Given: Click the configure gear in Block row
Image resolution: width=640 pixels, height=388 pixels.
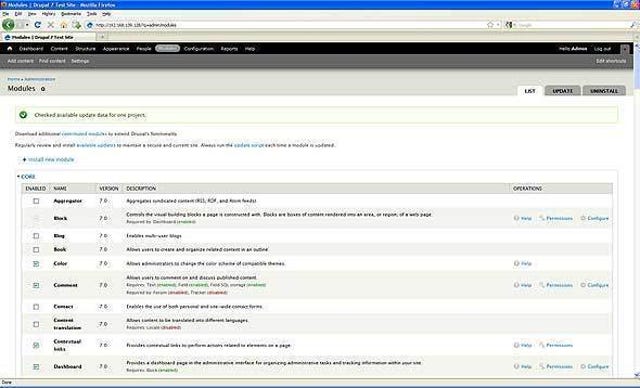Looking at the screenshot, I should point(583,218).
